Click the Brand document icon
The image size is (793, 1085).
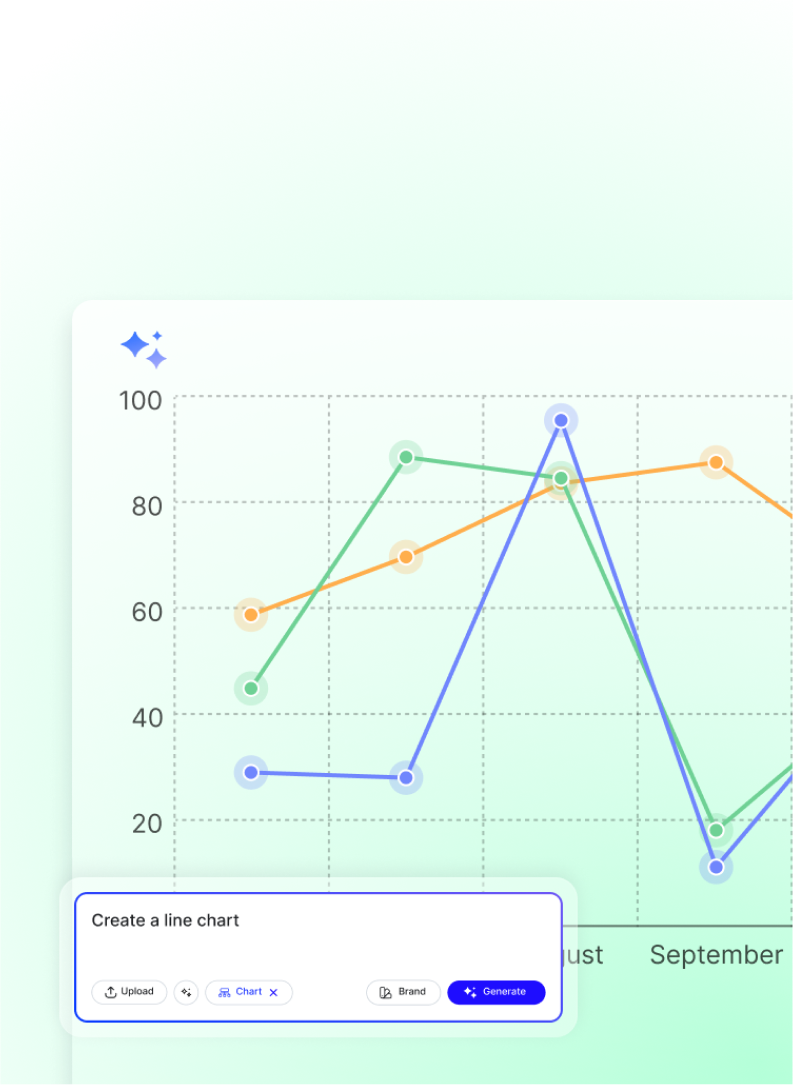coord(385,992)
